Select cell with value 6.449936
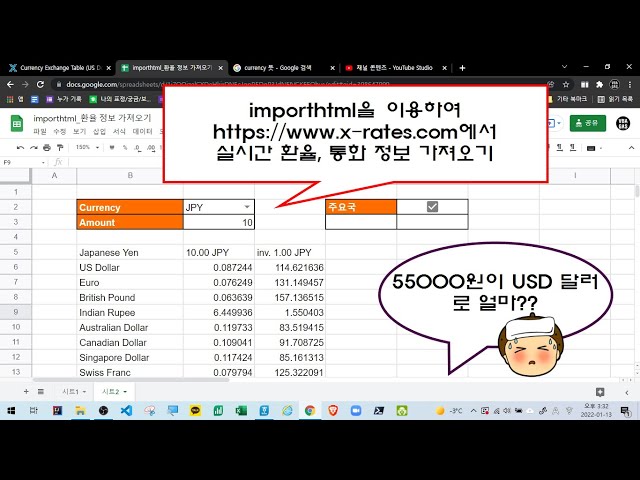 tap(219, 313)
